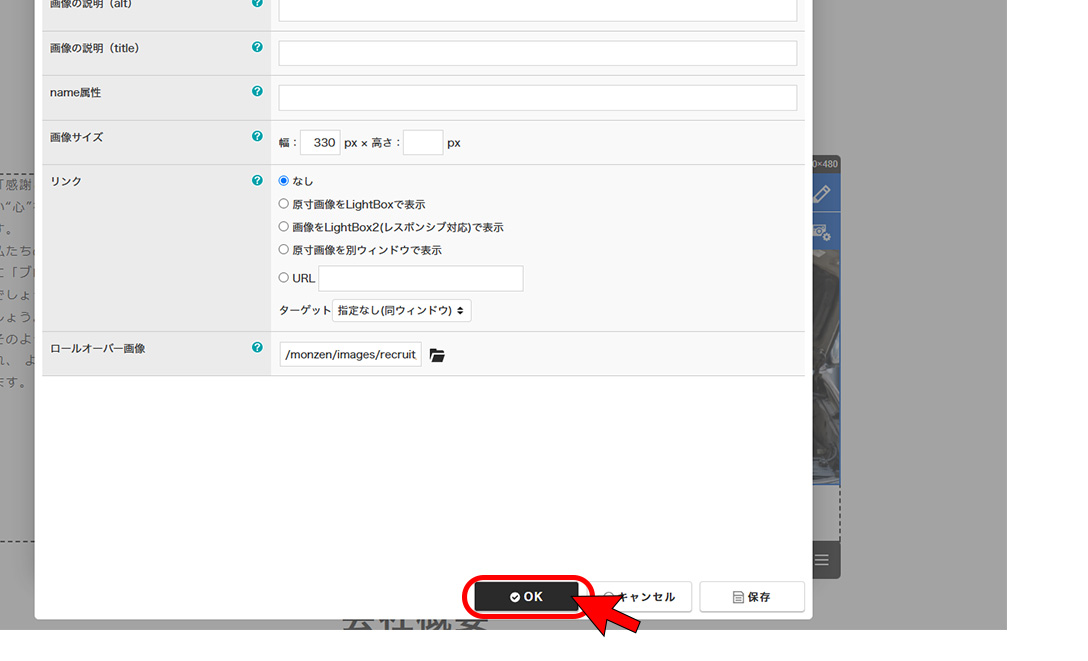1088x661 pixels.
Task: Show help tooltip for 画像サイズ
Action: click(x=257, y=136)
